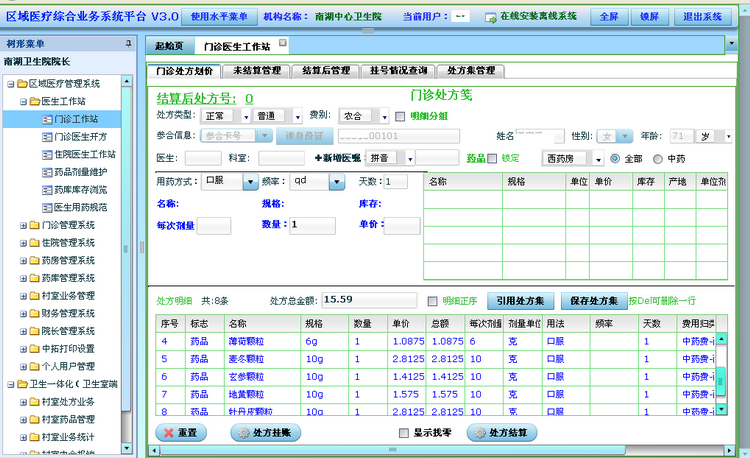Click the folder icon of 药房管理系统
This screenshot has height=458, width=750.
(x=34, y=261)
